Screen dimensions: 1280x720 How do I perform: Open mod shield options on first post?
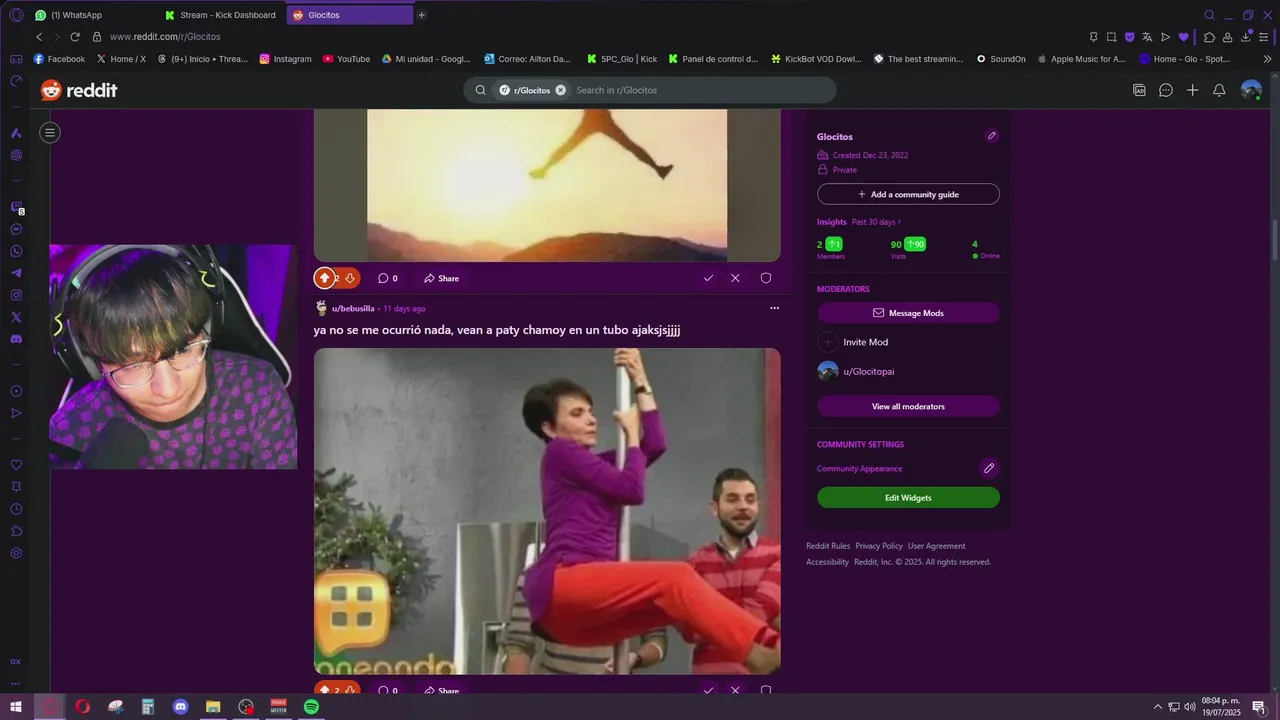click(x=766, y=278)
